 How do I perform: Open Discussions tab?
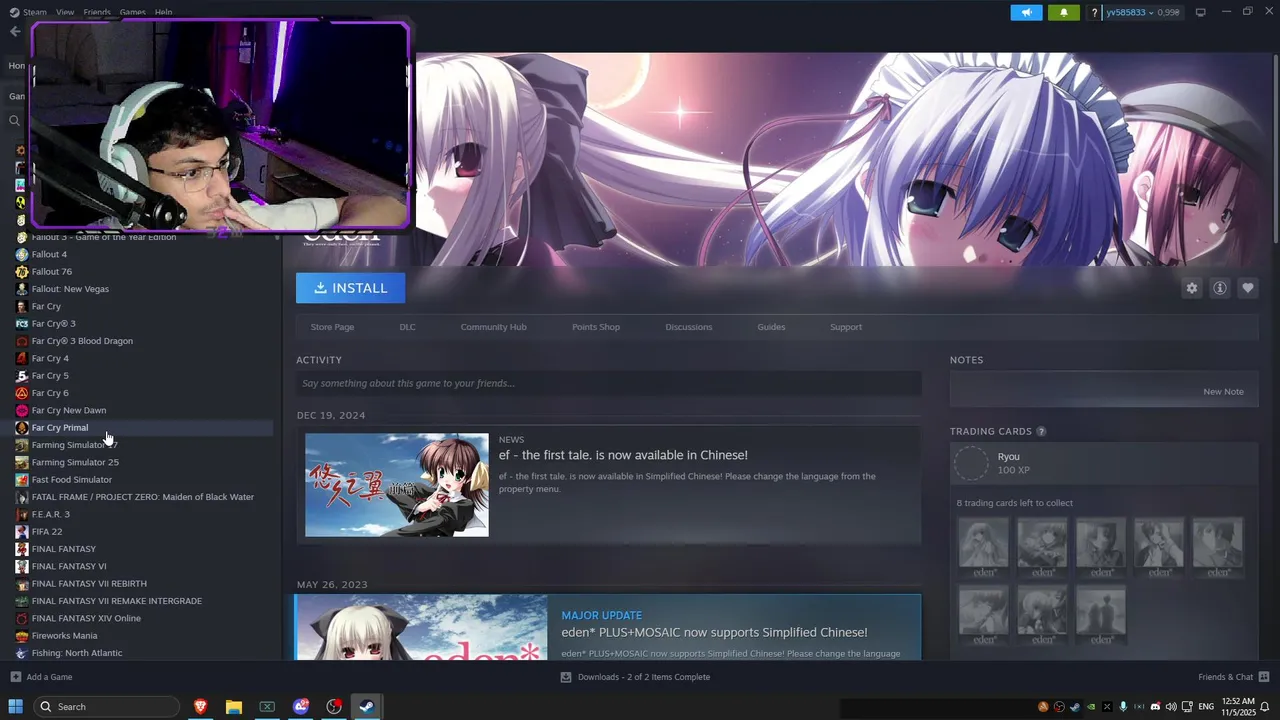tap(689, 327)
